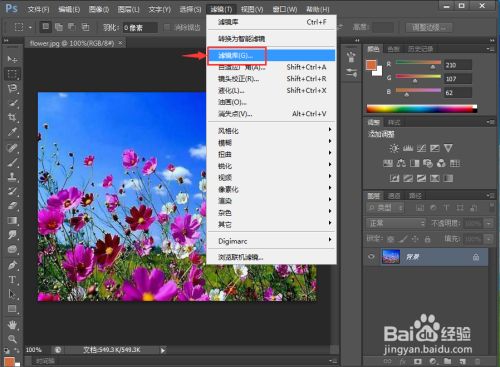
Task: Create a new layer with bottom icon
Action: tap(463, 361)
